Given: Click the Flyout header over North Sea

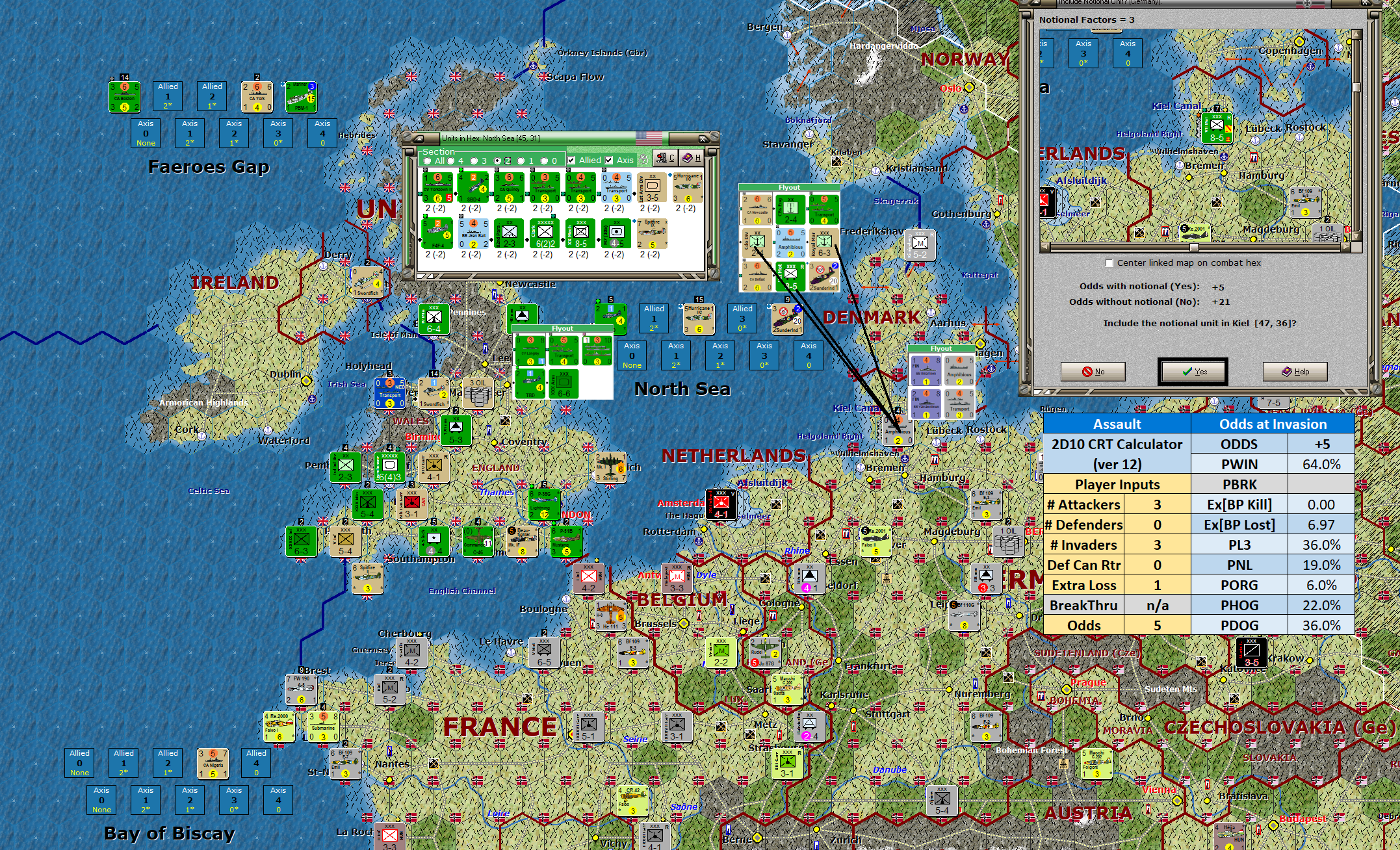Looking at the screenshot, I should coord(563,329).
